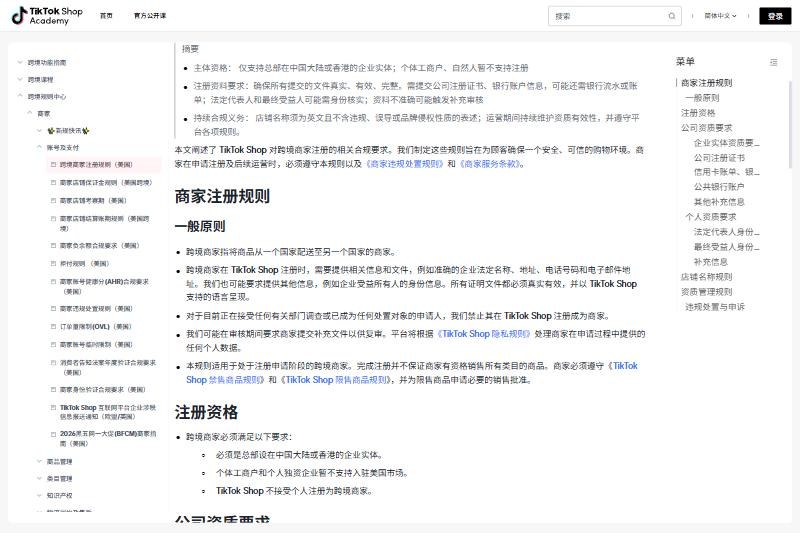Viewport: 800px width, 533px height.
Task: Expand the 商品管理 tree node
Action: click(x=39, y=462)
